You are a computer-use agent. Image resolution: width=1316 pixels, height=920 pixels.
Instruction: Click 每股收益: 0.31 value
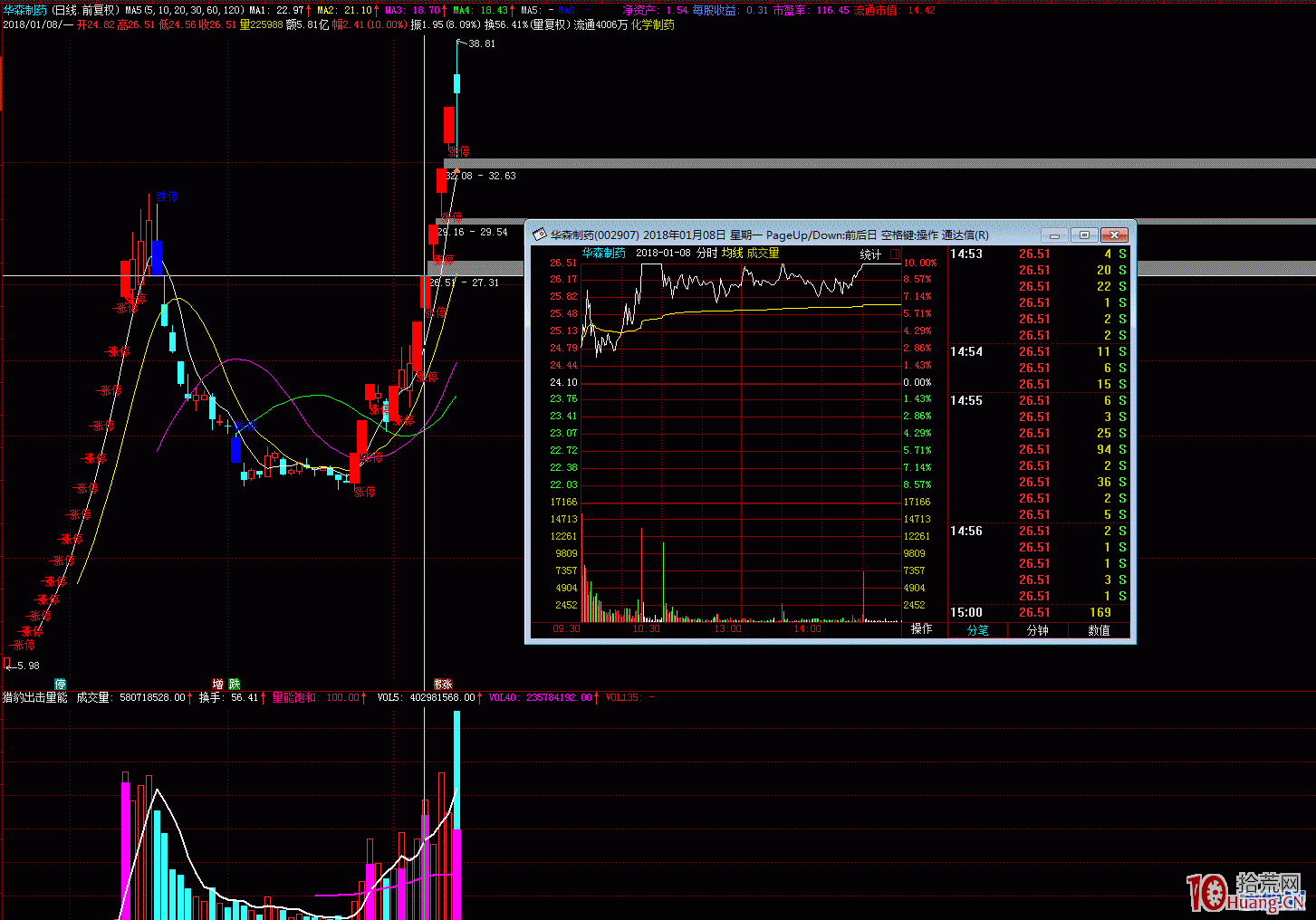(731, 10)
